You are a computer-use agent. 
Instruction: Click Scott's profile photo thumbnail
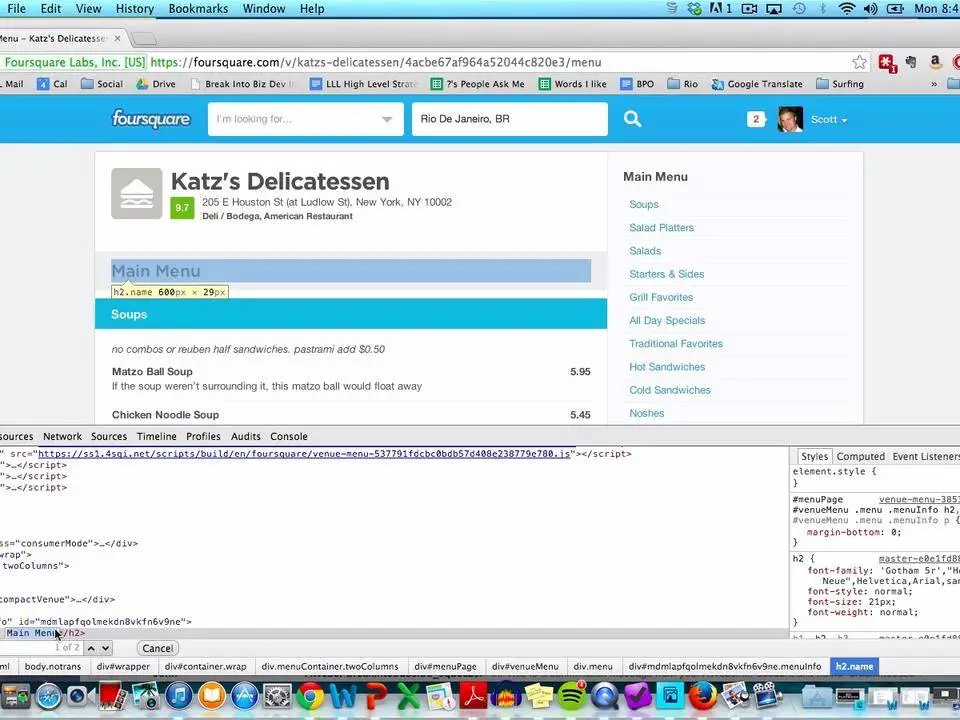tap(790, 119)
